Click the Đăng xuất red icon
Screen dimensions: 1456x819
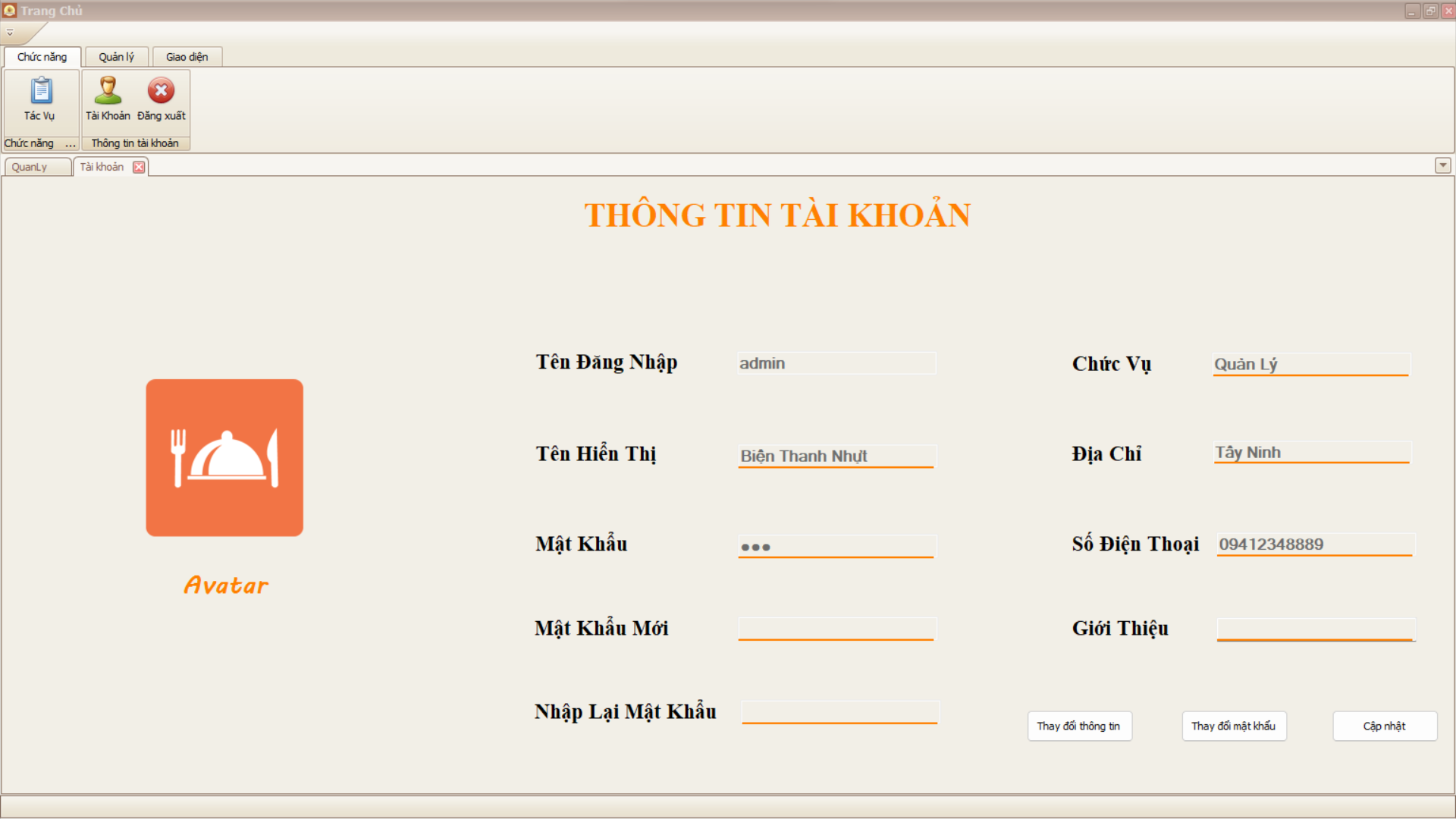pyautogui.click(x=161, y=91)
